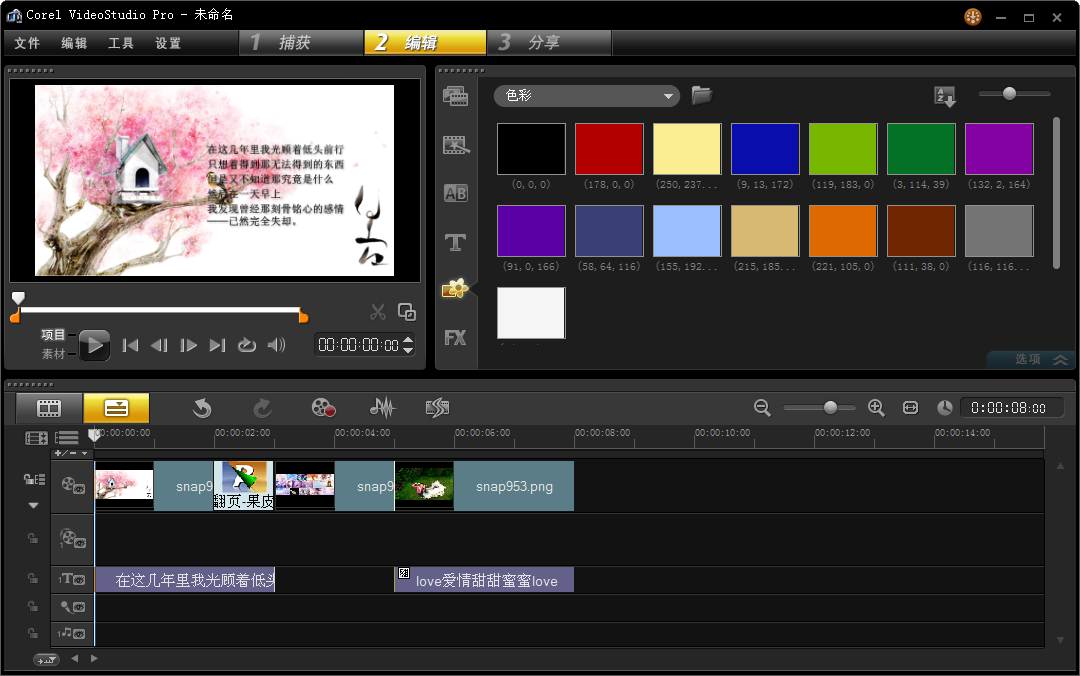Fit project in timeline window
Screen dimensions: 1080x676
tap(911, 408)
